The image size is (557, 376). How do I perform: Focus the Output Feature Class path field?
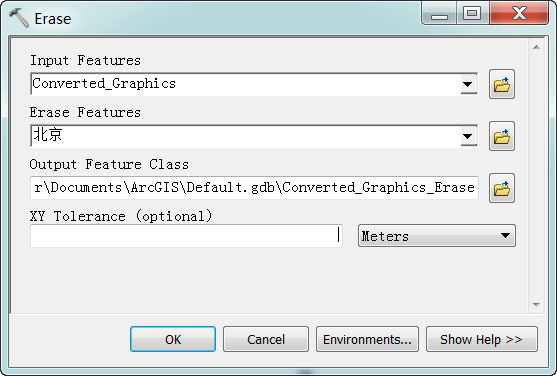tap(254, 188)
